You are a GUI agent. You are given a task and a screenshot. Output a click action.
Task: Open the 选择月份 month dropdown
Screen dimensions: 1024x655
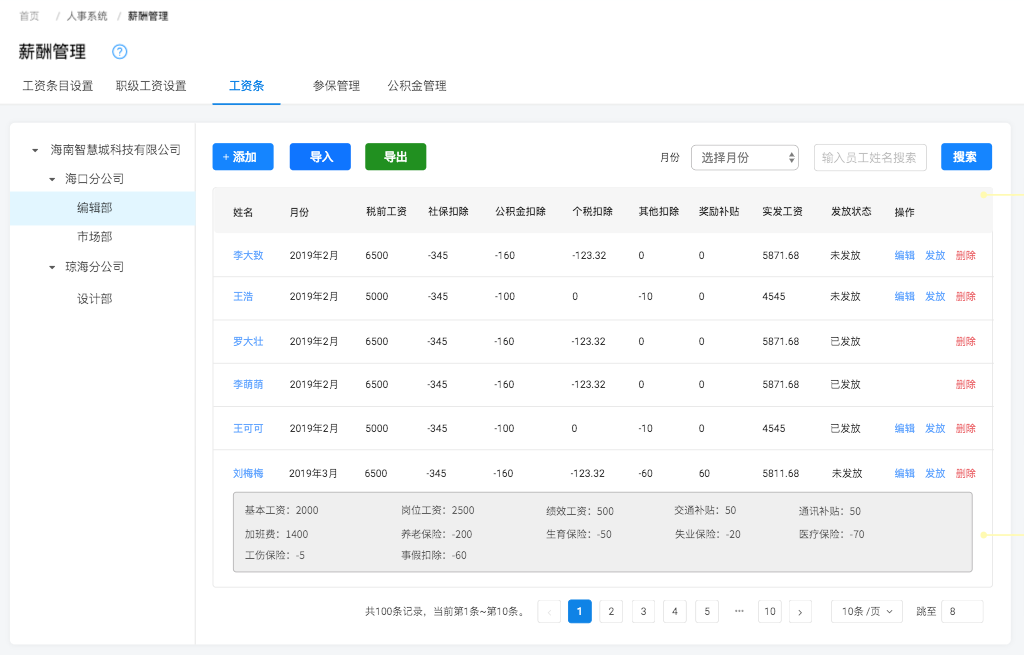click(745, 157)
